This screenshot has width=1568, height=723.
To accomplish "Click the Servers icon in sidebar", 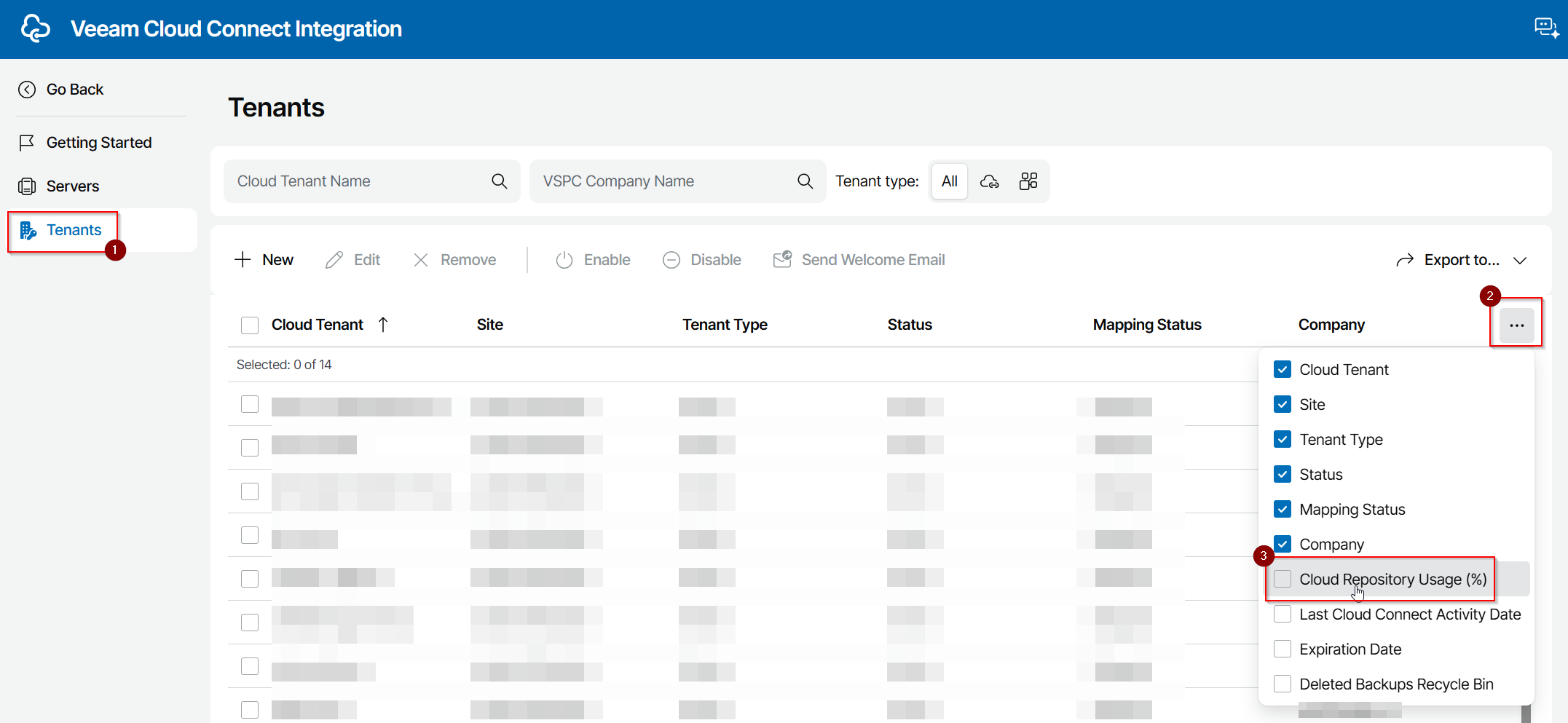I will pyautogui.click(x=27, y=186).
